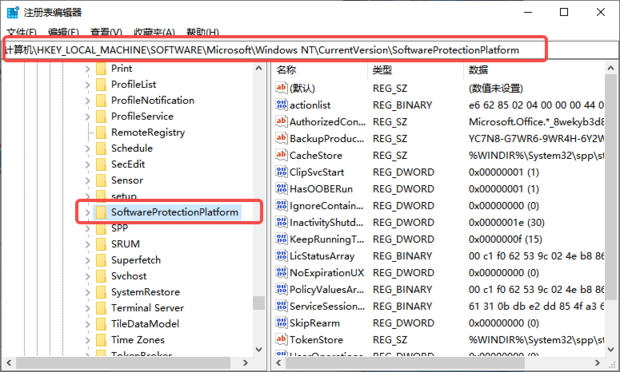Select the SkipRearm DWORD value icon
620x372 pixels.
coord(281,323)
